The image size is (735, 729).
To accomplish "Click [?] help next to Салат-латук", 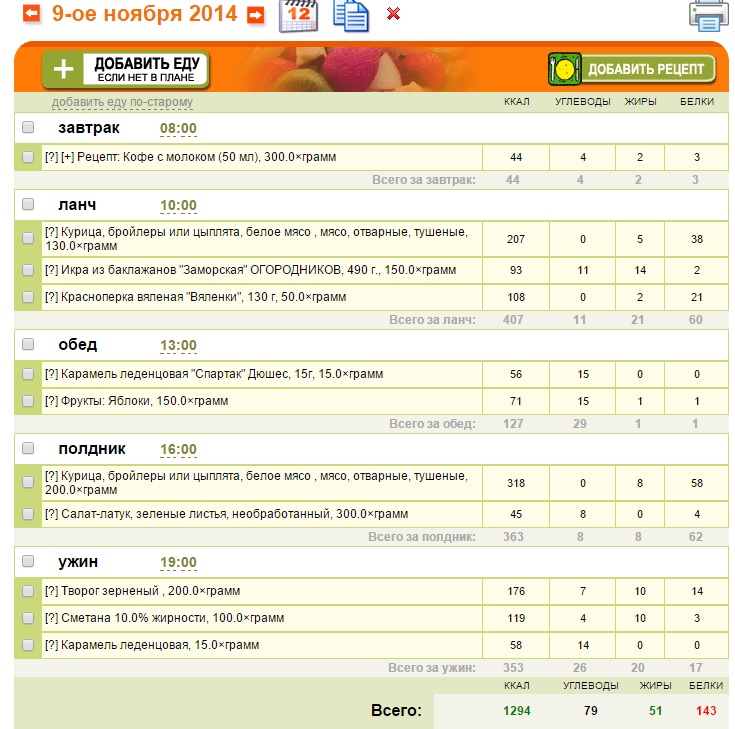I will (52, 514).
